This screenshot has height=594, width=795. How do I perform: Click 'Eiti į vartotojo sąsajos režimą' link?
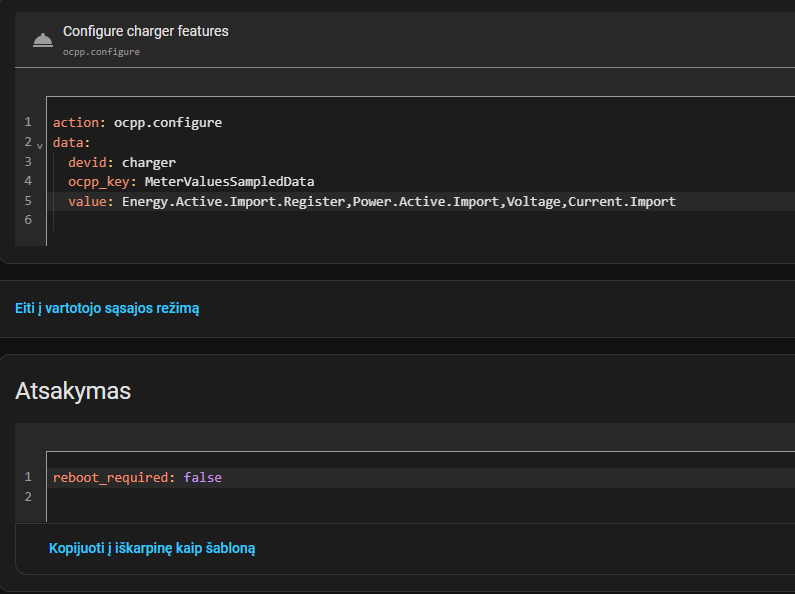pyautogui.click(x=107, y=308)
